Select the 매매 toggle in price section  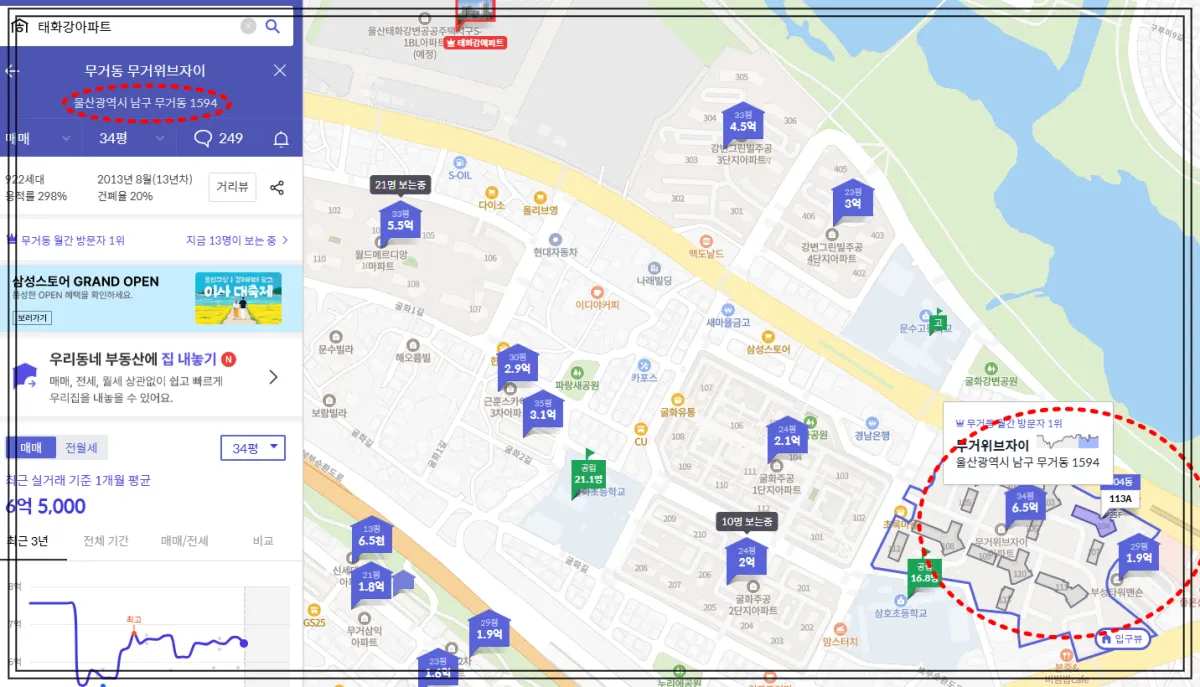click(31, 448)
